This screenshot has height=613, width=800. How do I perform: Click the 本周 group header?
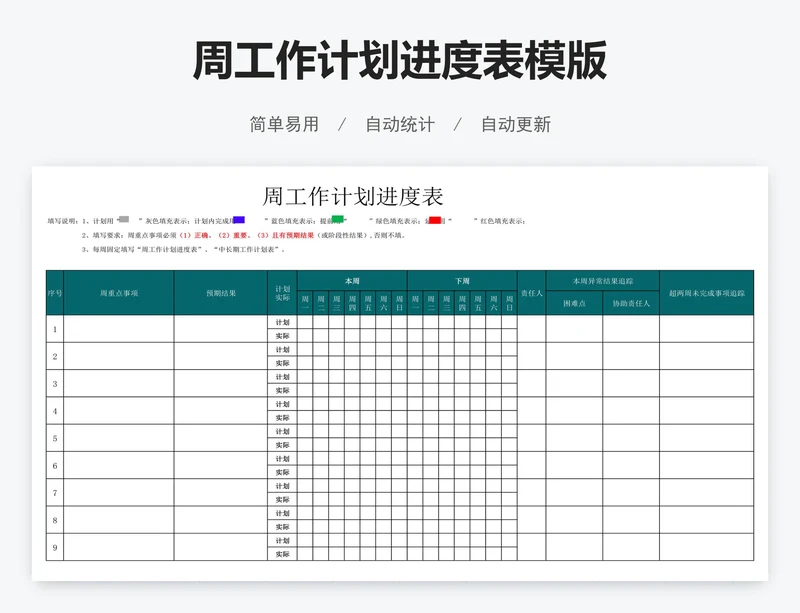tap(352, 281)
